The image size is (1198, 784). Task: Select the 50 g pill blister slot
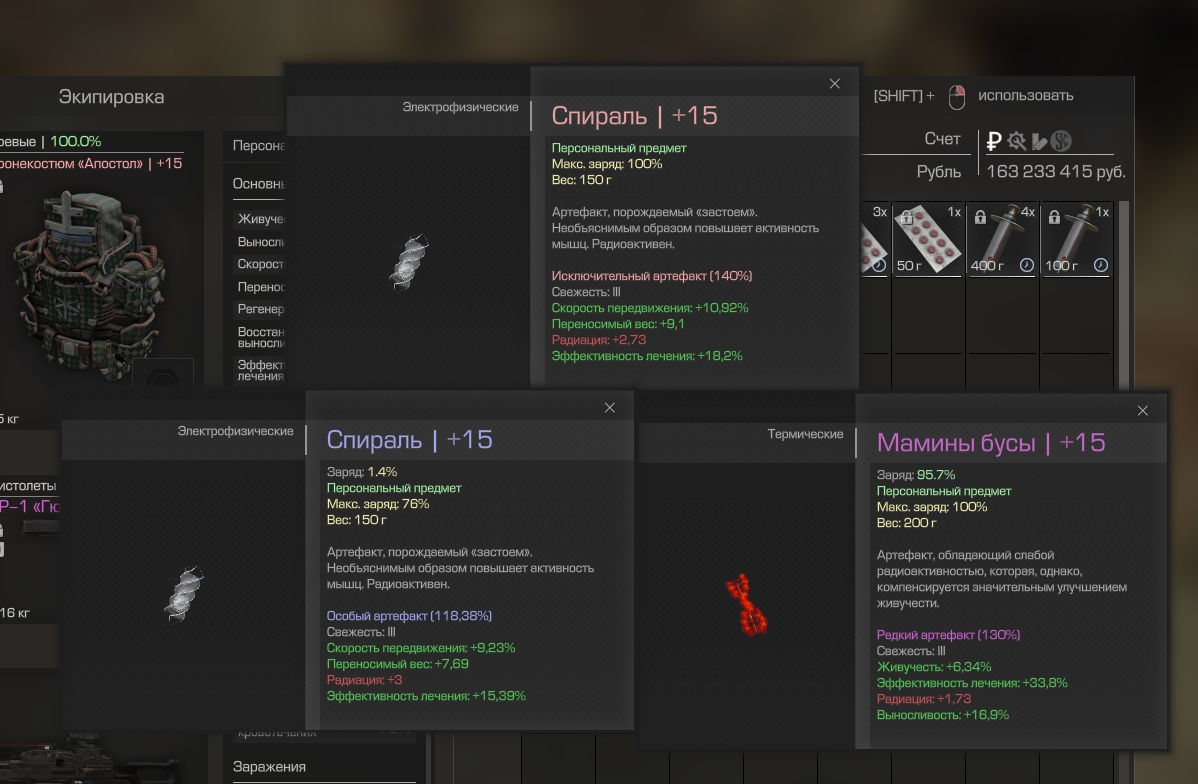click(927, 240)
